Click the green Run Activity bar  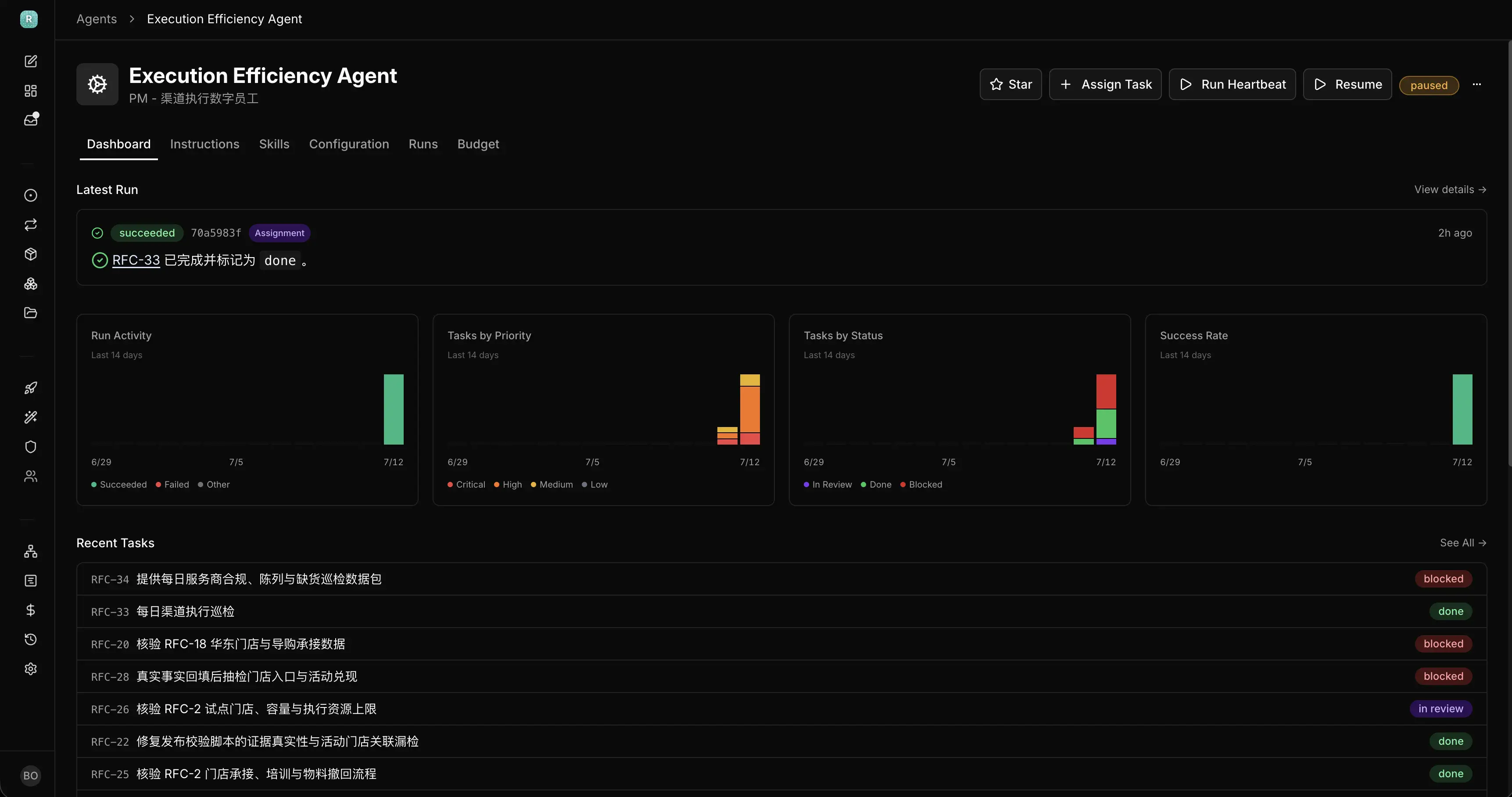click(x=394, y=409)
